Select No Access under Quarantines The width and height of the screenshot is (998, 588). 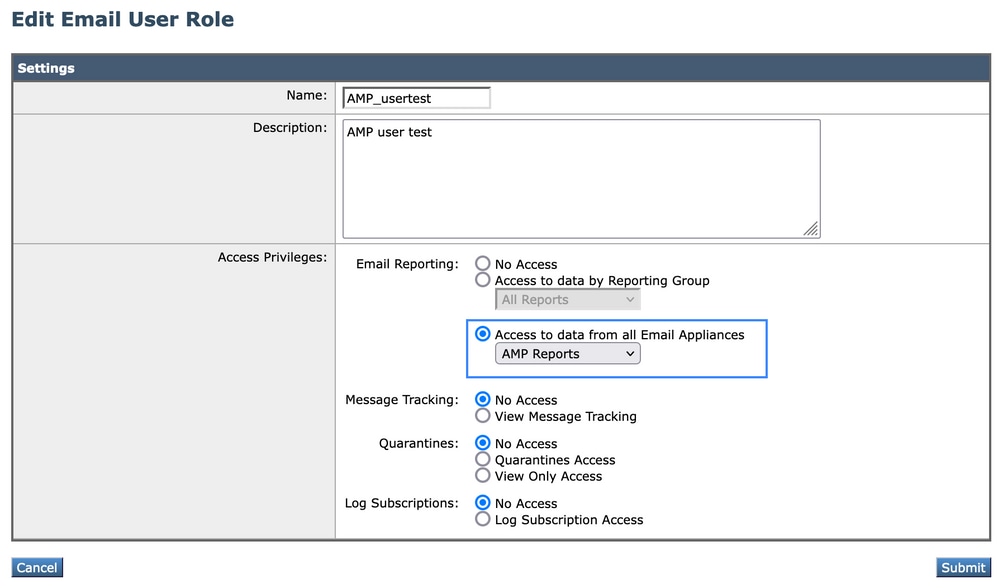(x=482, y=443)
